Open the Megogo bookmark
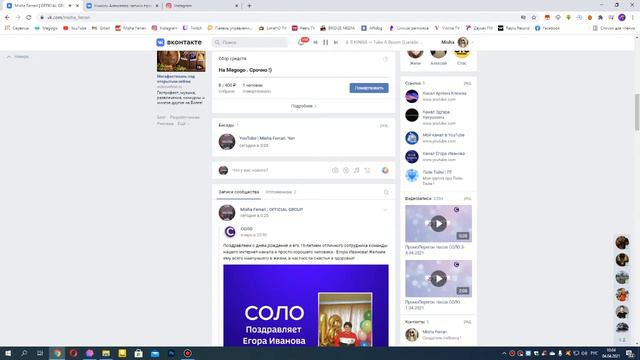Viewport: 640px width, 360px height. 46,28
